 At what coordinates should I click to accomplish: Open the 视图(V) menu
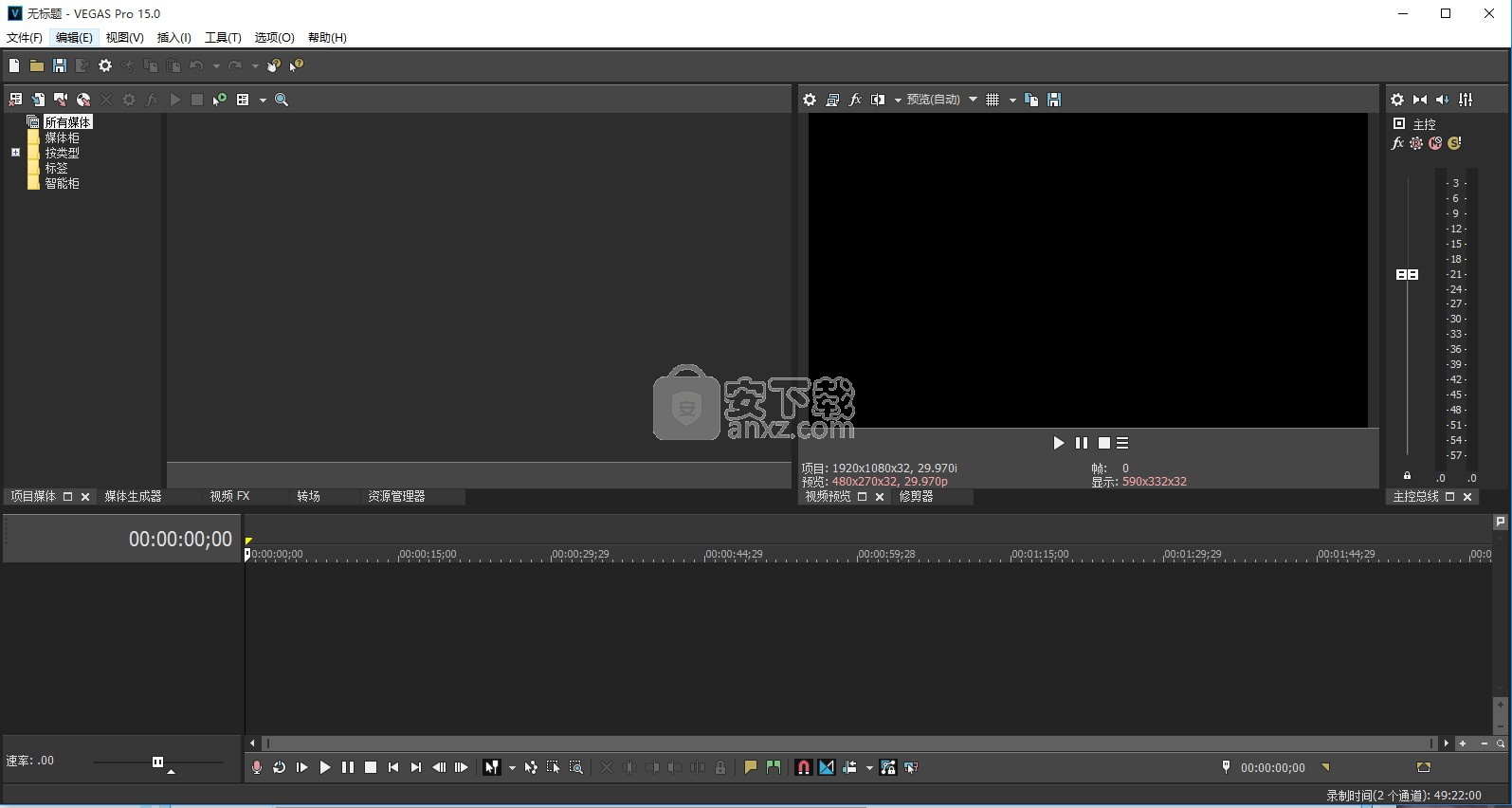coord(124,38)
